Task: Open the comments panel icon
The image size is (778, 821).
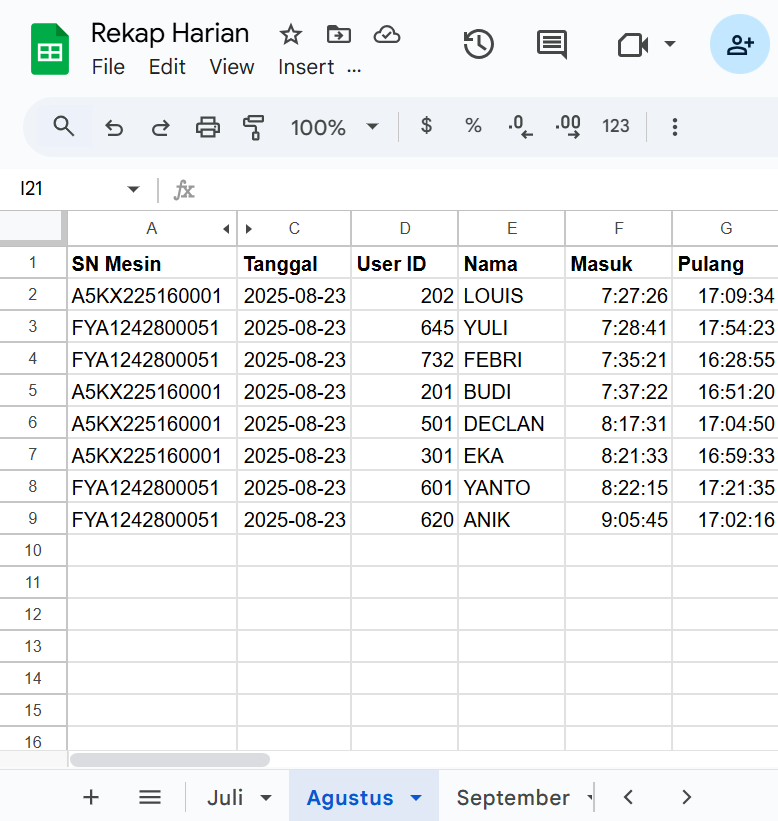Action: (551, 44)
